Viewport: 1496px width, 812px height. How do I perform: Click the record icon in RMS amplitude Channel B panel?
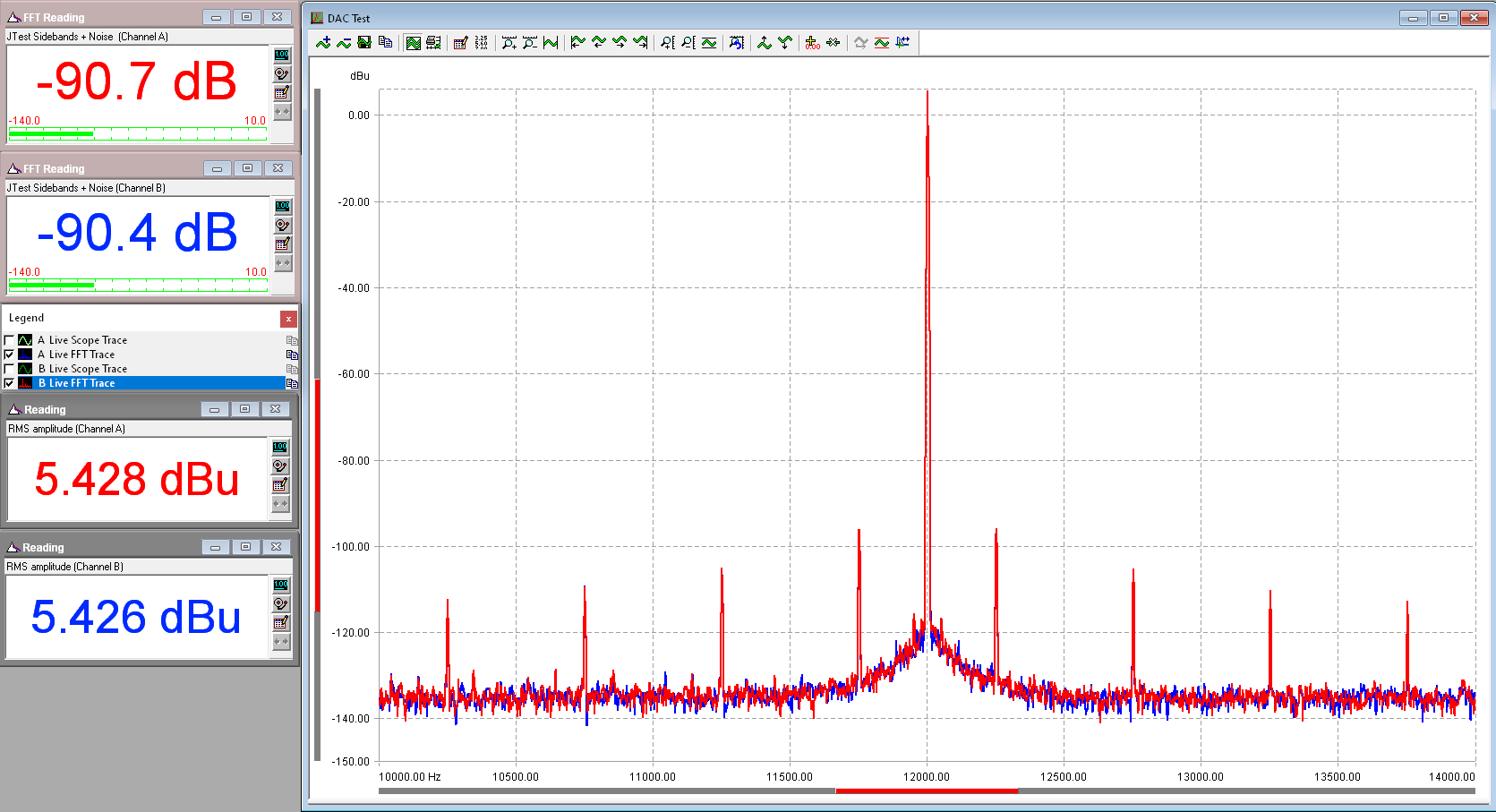281,603
